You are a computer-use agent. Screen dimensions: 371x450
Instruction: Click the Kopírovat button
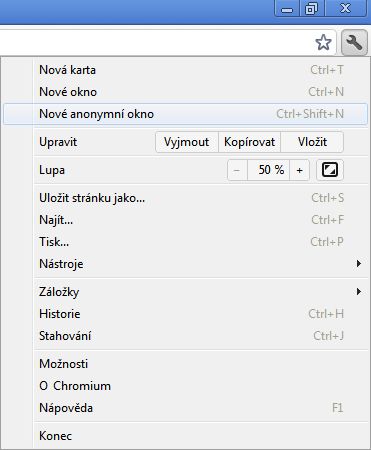tap(249, 142)
